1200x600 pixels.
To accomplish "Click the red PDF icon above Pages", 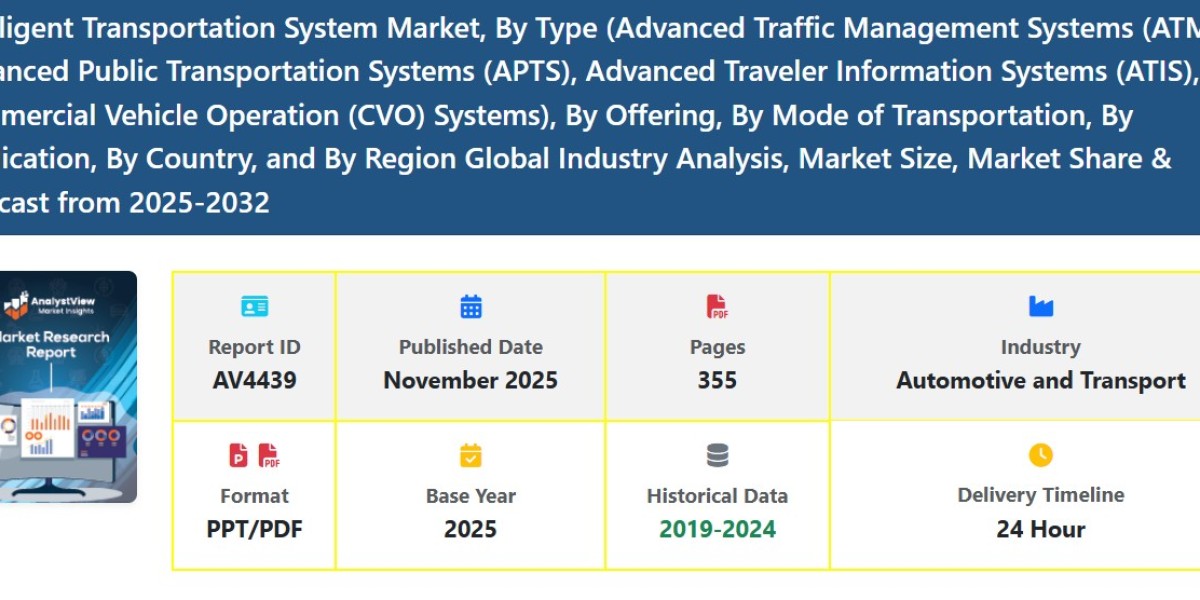I will [716, 305].
